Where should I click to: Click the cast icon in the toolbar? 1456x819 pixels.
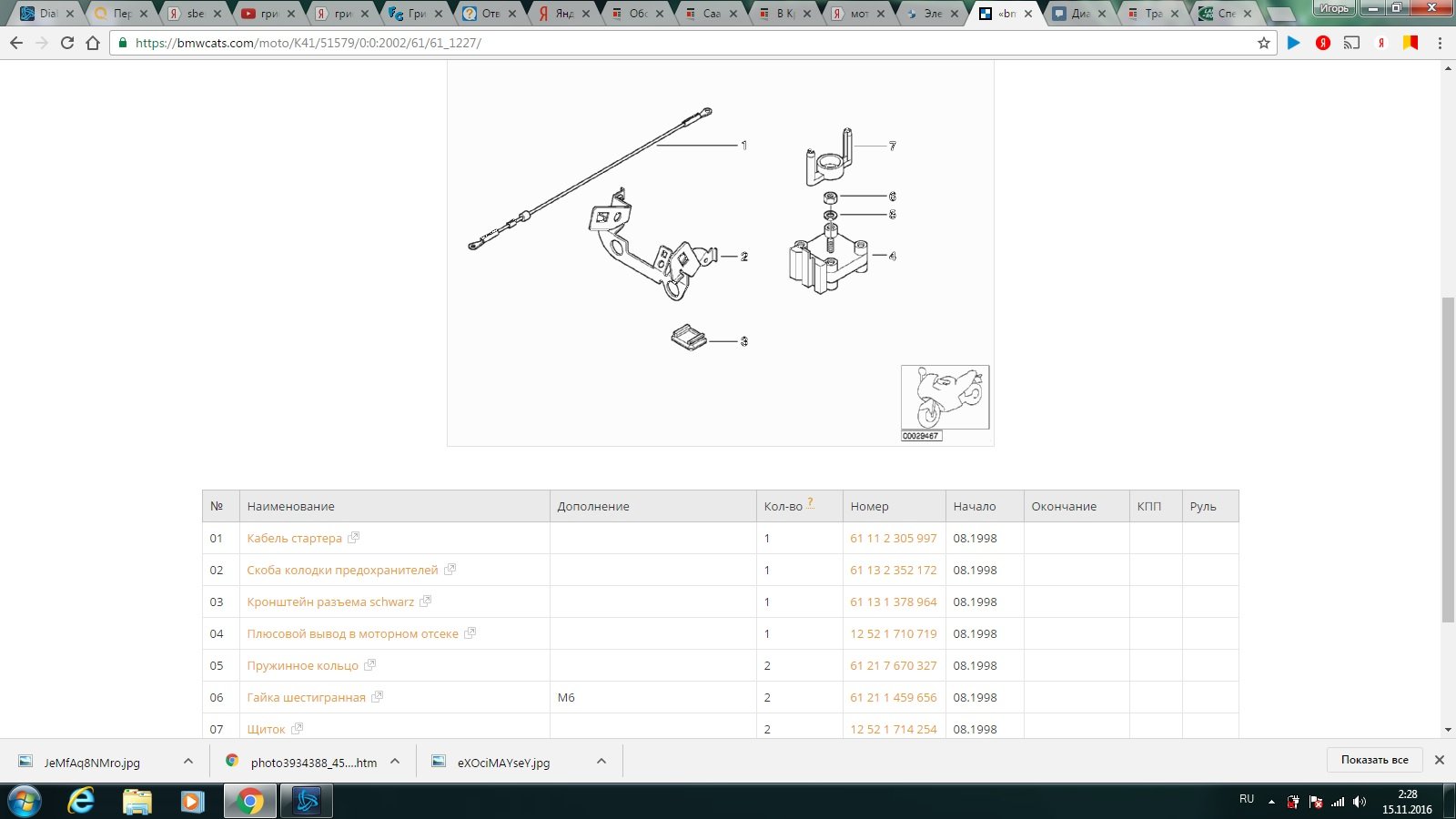coord(1352,43)
